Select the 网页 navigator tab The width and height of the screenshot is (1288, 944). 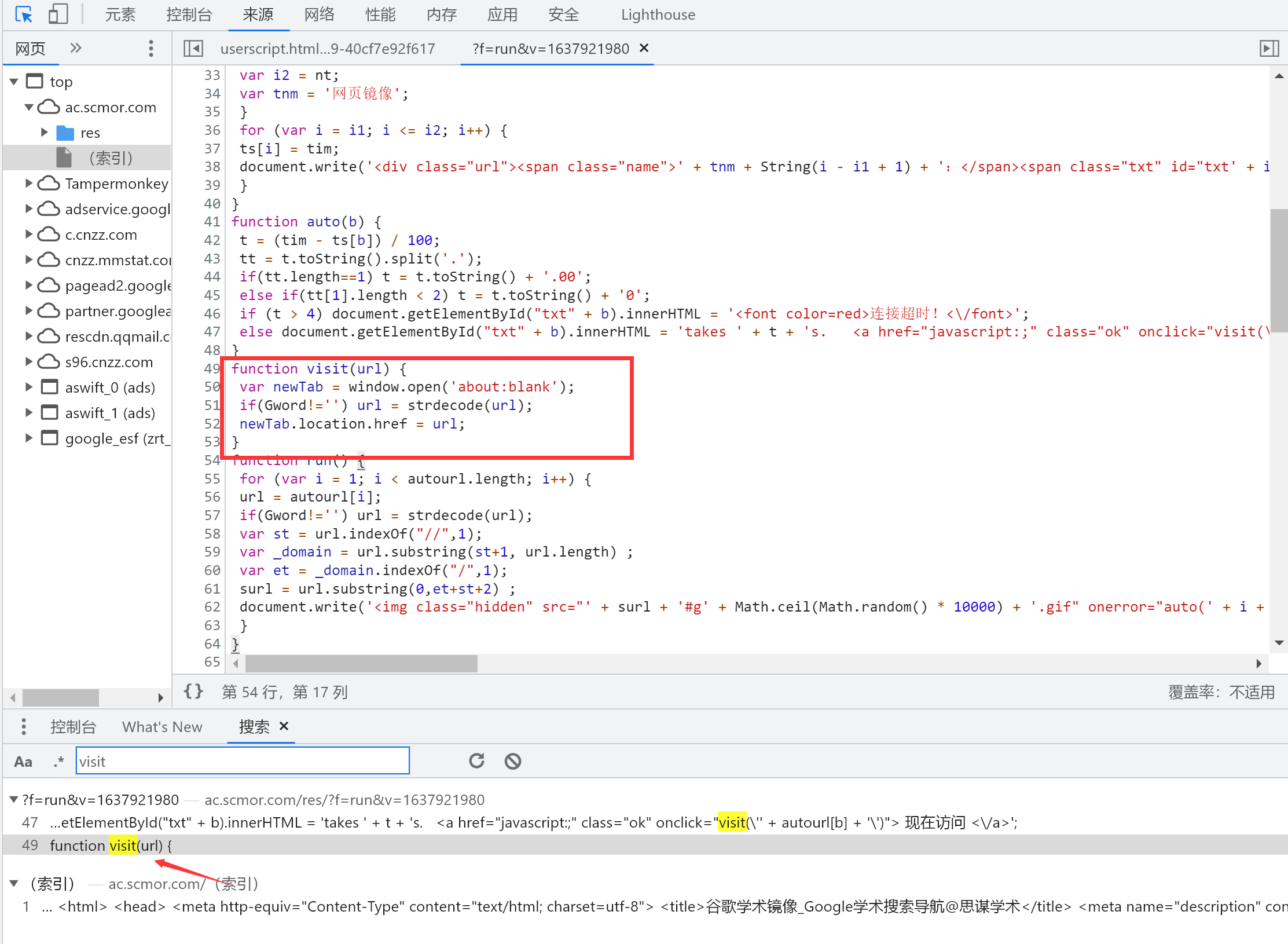[30, 49]
